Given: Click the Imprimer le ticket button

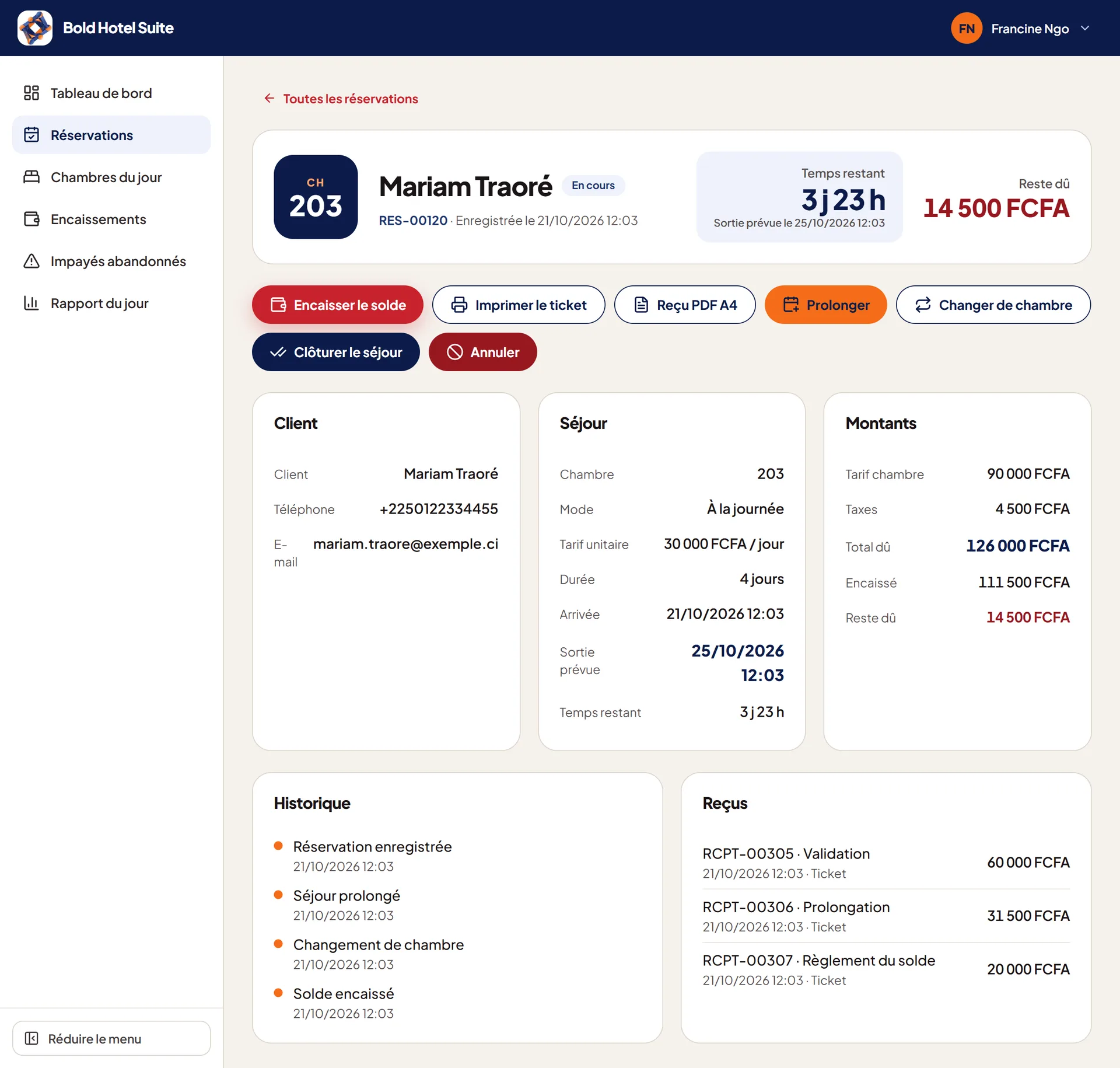Looking at the screenshot, I should click(519, 305).
